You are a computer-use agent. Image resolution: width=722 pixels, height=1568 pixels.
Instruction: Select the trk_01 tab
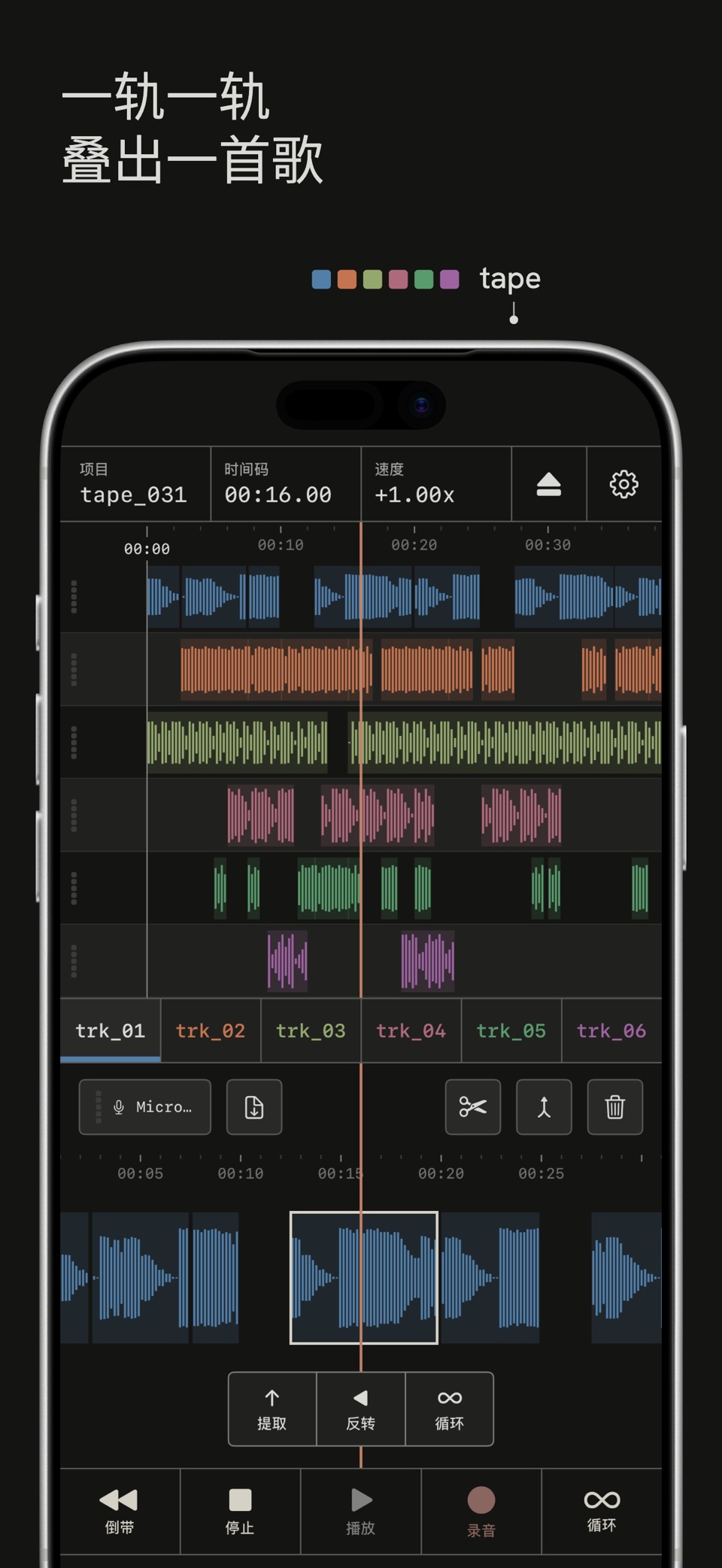pos(111,1031)
